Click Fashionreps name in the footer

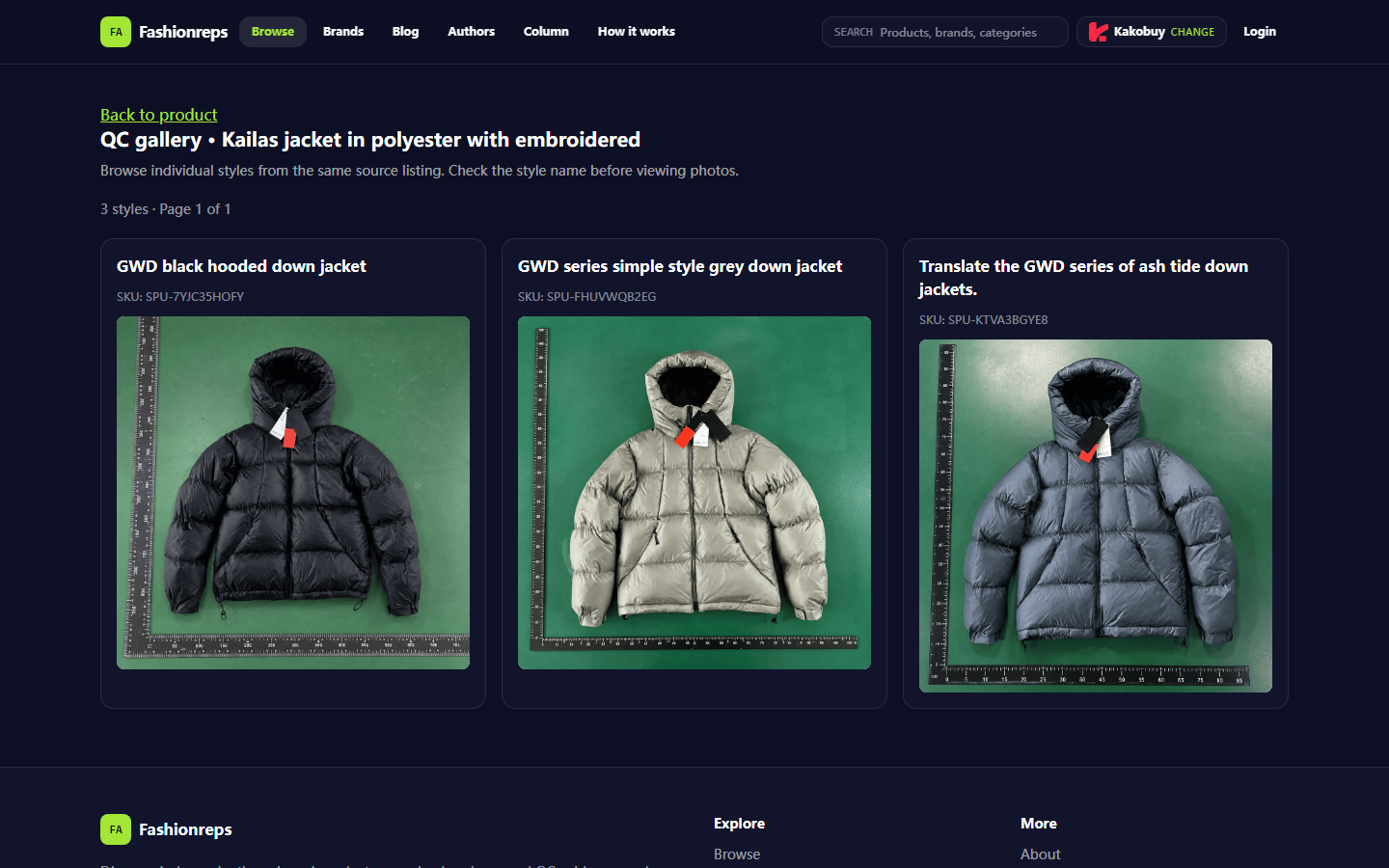coord(185,829)
